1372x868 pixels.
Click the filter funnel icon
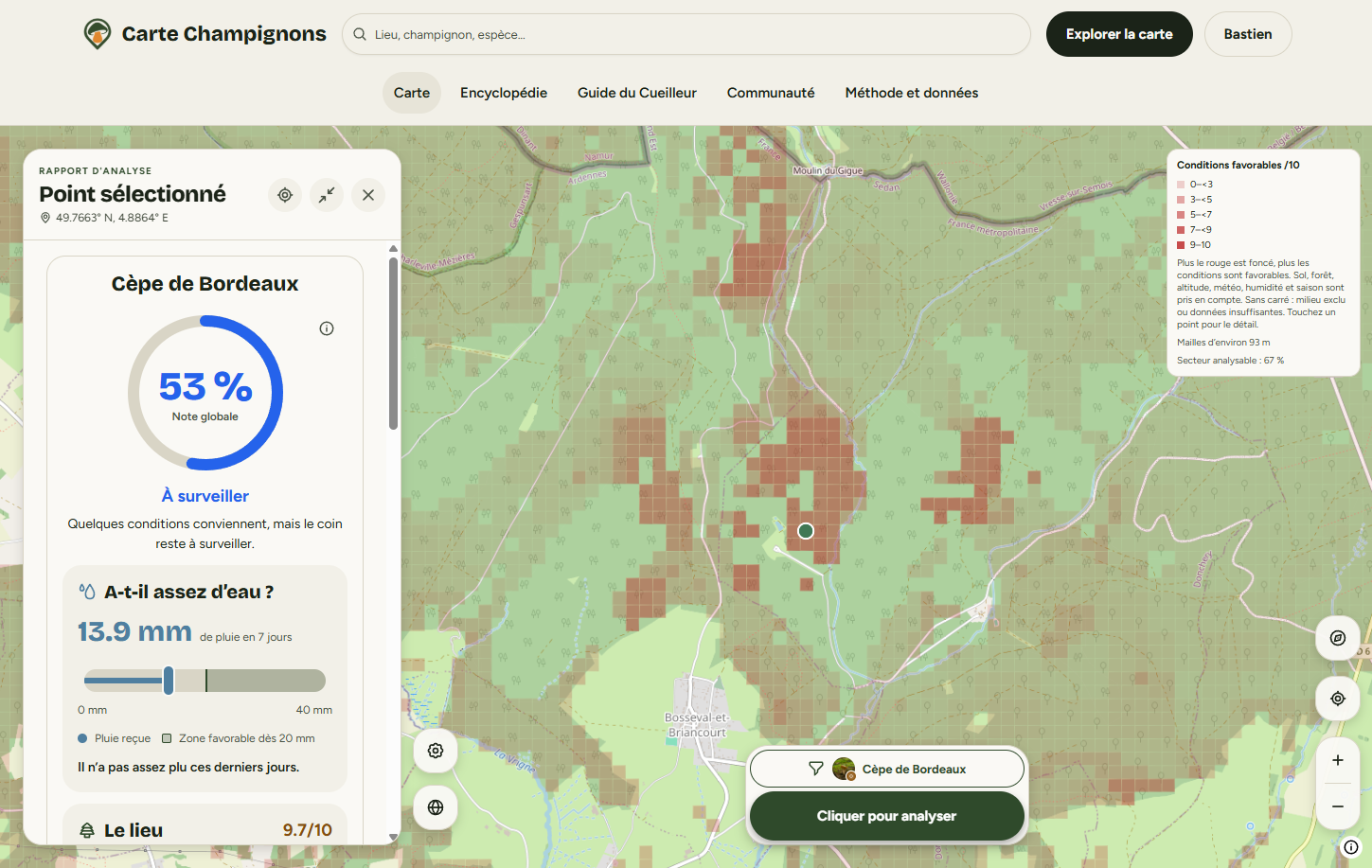(816, 769)
